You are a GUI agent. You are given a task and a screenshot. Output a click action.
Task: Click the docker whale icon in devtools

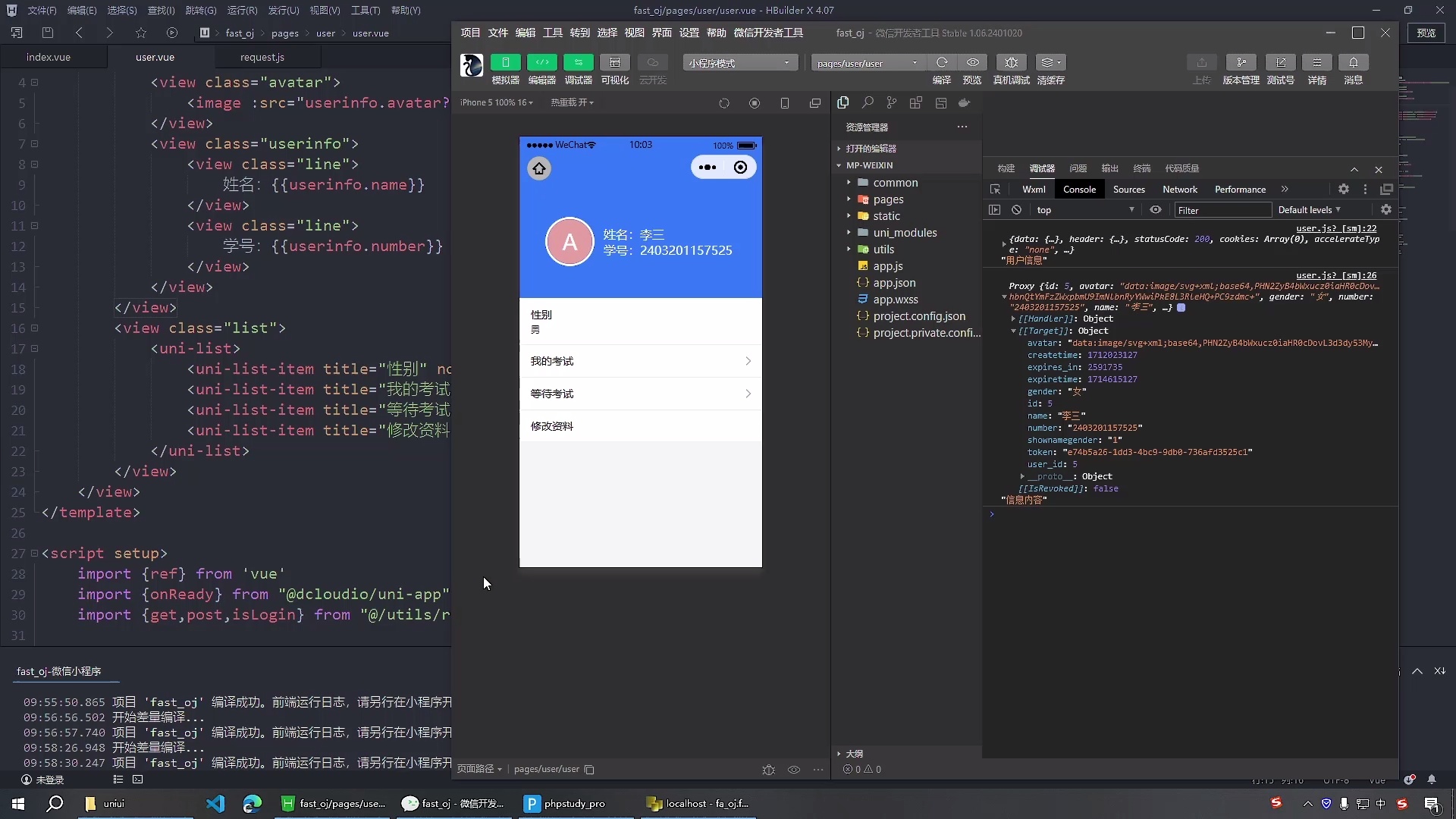pyautogui.click(x=965, y=102)
